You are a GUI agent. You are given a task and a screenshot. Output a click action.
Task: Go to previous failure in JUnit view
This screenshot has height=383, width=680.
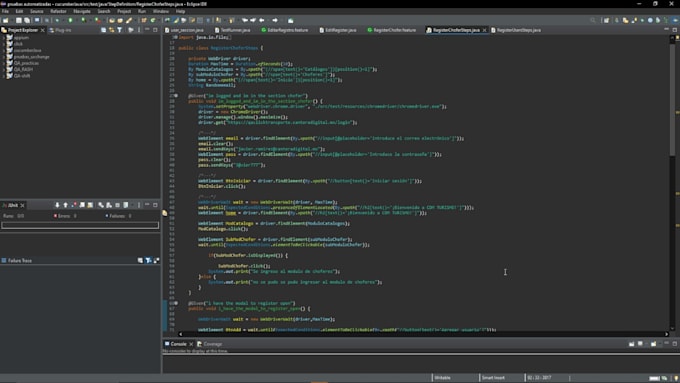click(65, 205)
